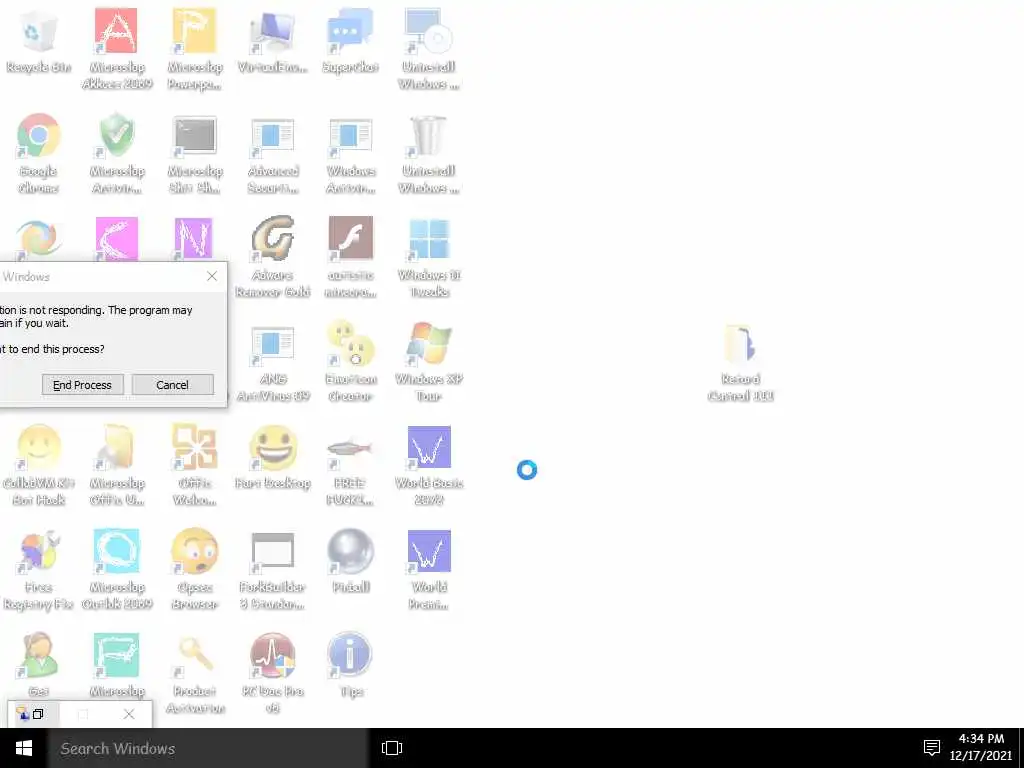The image size is (1024, 768).
Task: Open the Pinball silver ball icon
Action: (350, 560)
